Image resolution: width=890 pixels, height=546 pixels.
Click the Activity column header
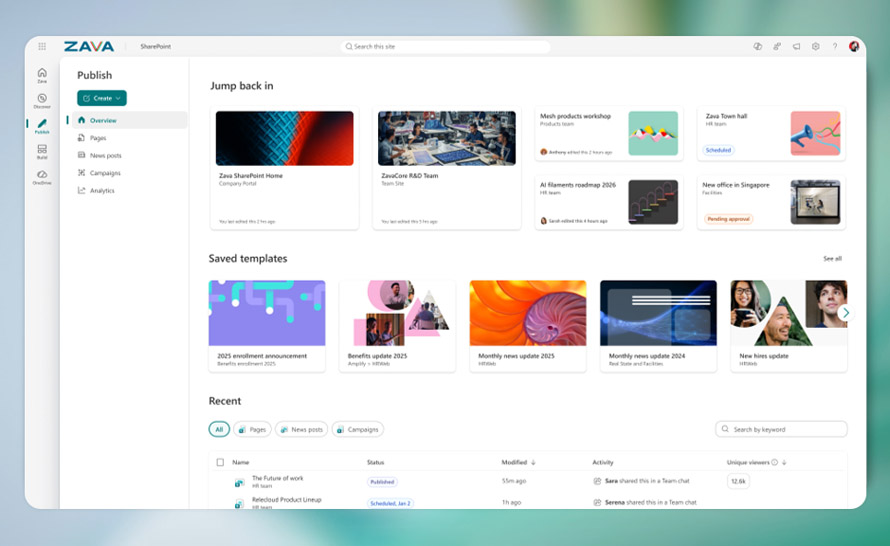[603, 462]
